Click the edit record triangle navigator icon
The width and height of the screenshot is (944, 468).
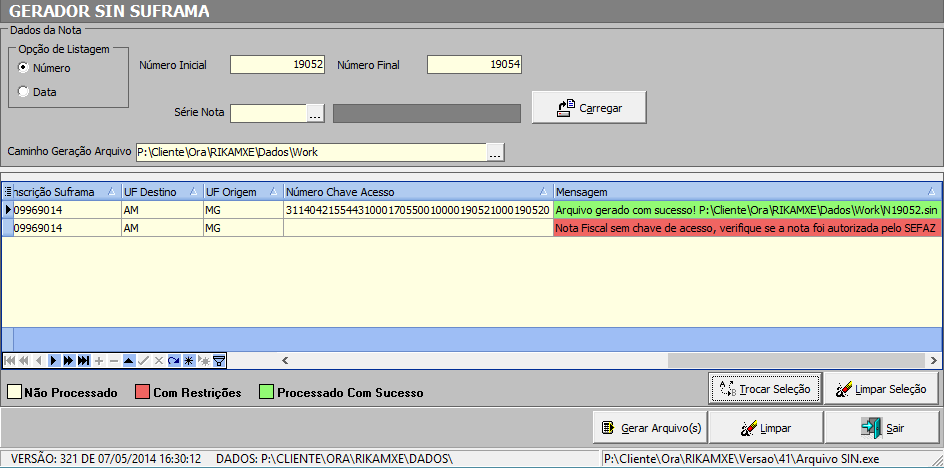pyautogui.click(x=128, y=361)
